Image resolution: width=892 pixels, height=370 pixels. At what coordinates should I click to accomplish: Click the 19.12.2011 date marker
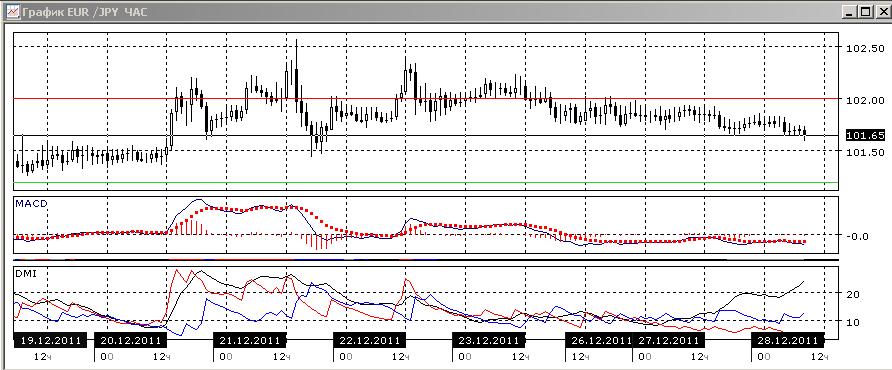pos(50,340)
